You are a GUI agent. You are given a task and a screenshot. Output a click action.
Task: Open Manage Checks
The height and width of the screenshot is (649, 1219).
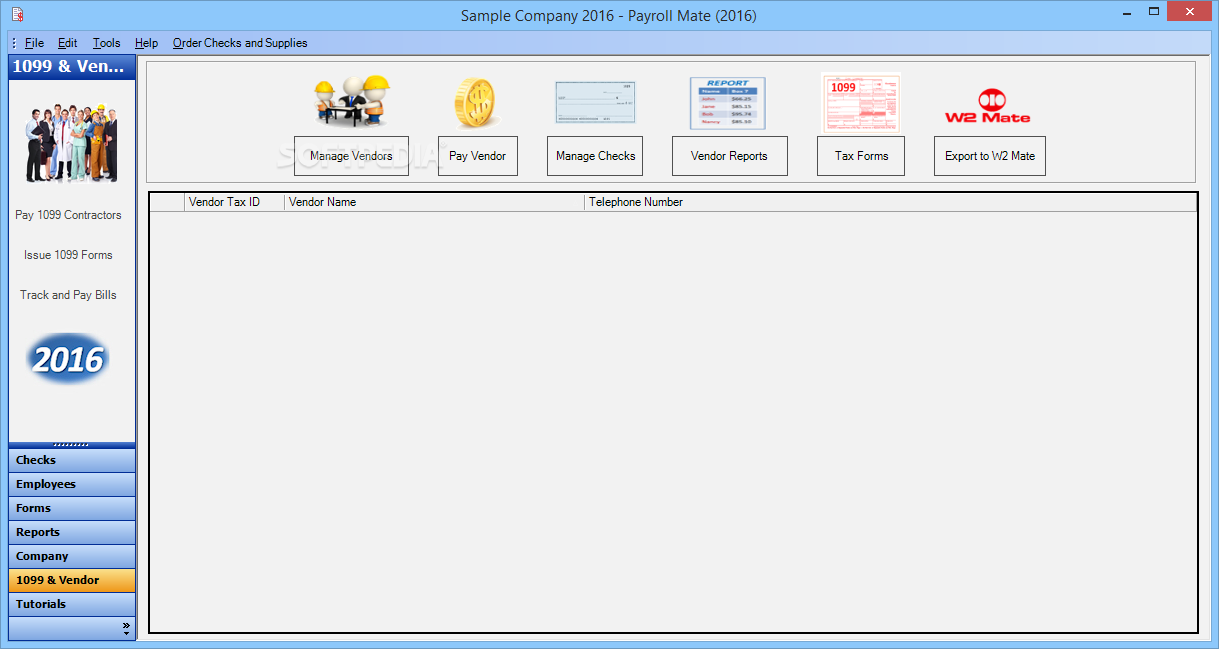(x=595, y=156)
